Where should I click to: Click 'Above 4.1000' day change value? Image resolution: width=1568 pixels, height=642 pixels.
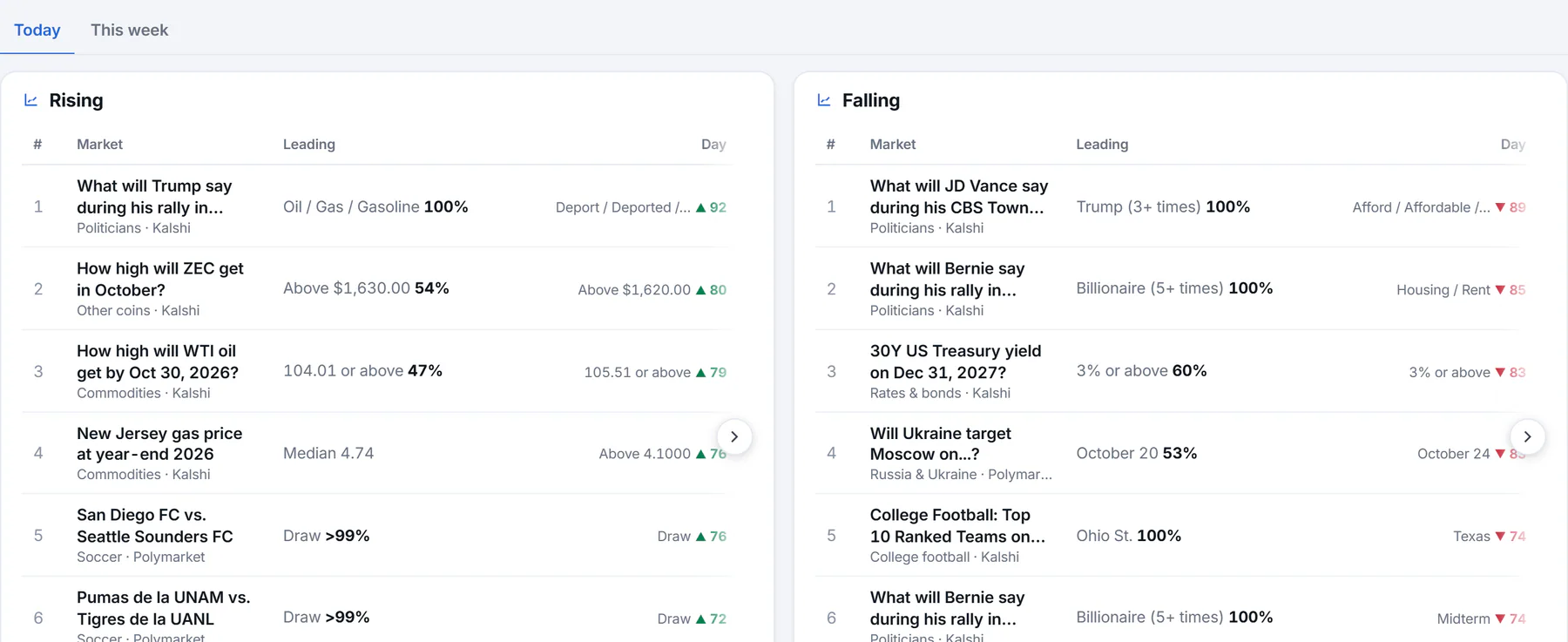point(663,454)
